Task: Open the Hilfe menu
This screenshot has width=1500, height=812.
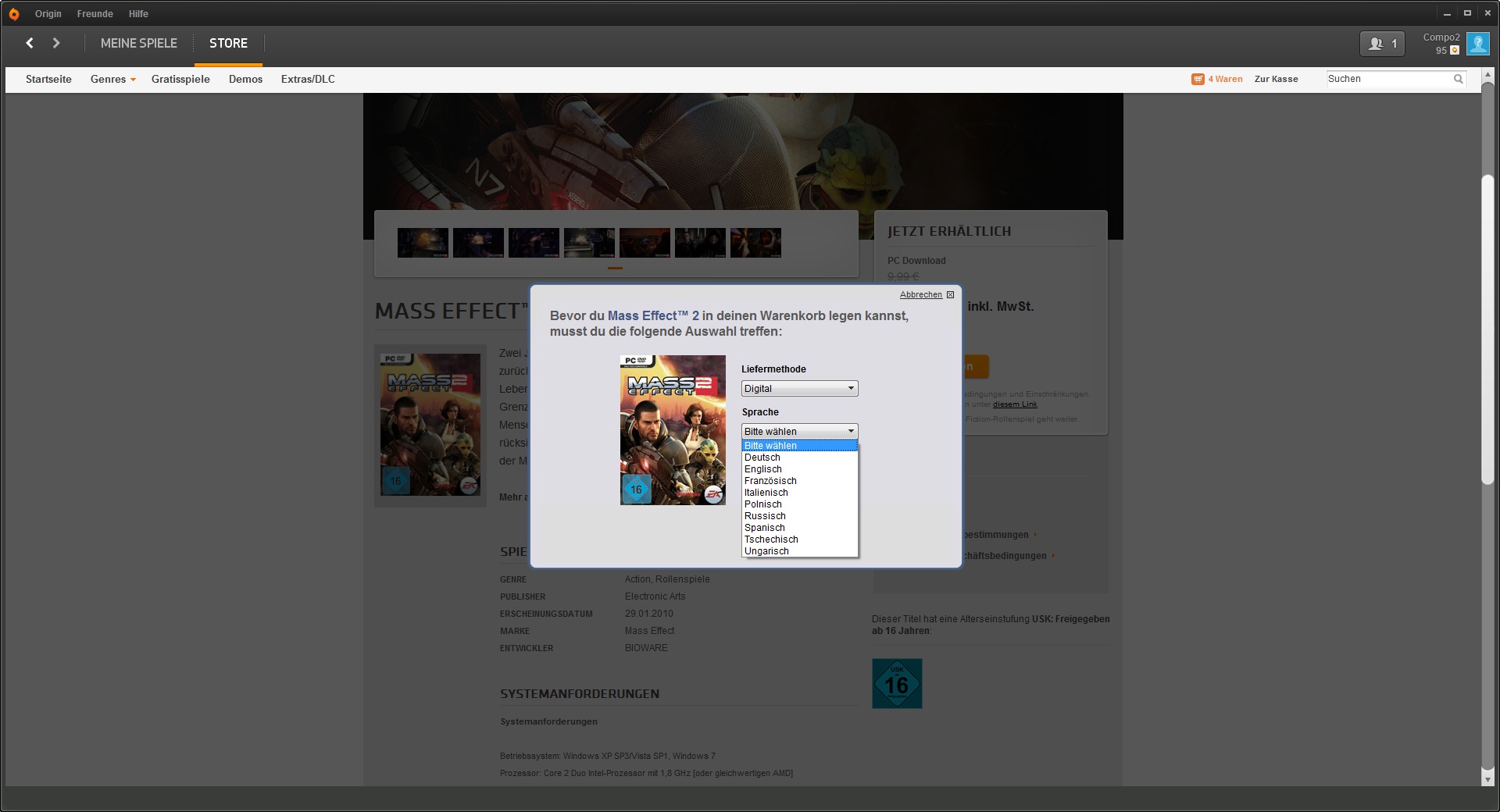Action: tap(138, 14)
